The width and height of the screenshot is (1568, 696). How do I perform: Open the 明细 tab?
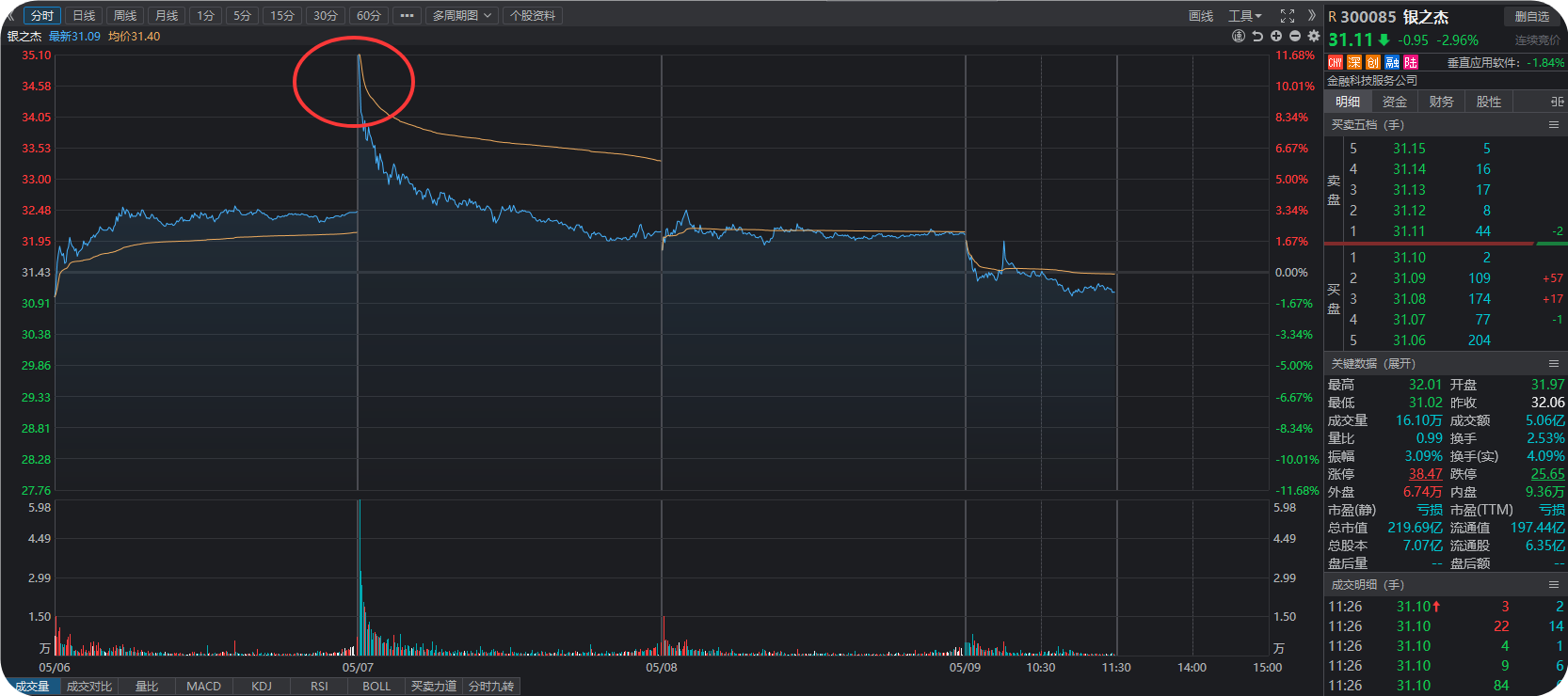tap(1348, 102)
